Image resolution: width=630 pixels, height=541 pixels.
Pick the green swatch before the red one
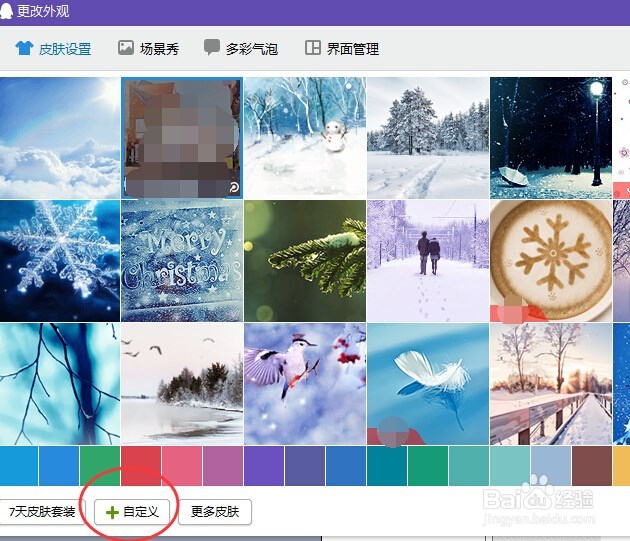(100, 466)
